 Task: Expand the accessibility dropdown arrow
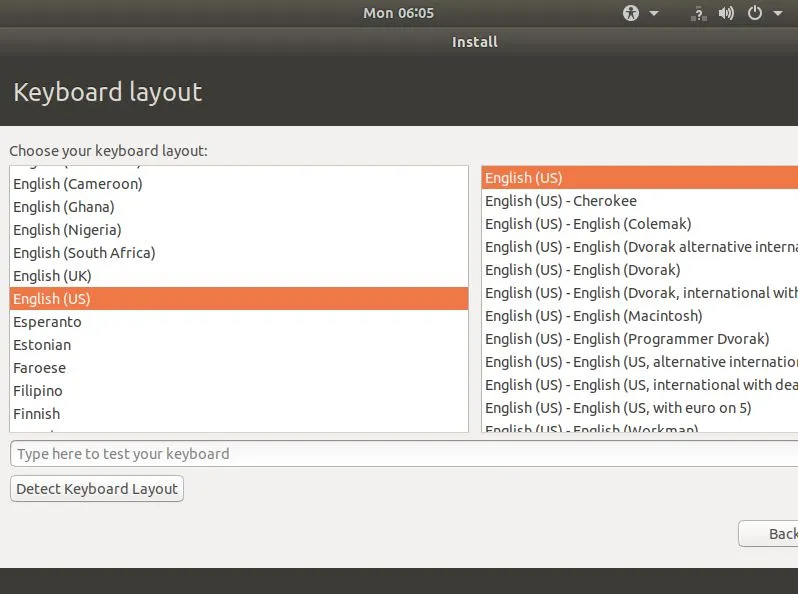654,13
